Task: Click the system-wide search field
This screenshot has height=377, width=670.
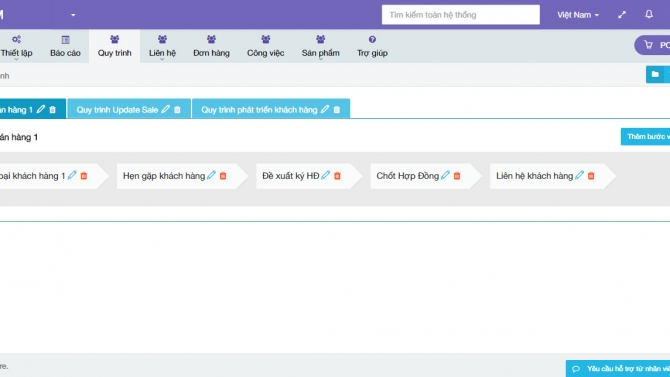Action: point(461,15)
